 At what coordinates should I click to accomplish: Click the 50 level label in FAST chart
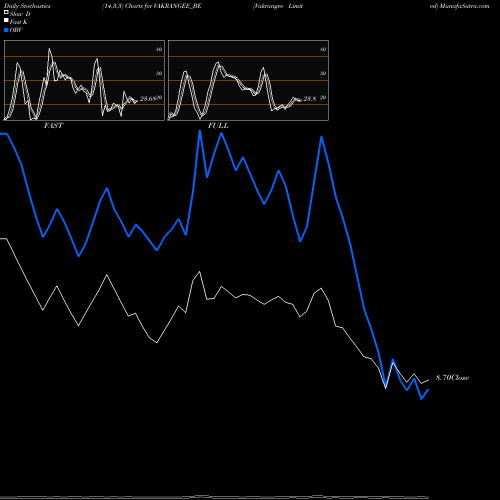pyautogui.click(x=159, y=73)
